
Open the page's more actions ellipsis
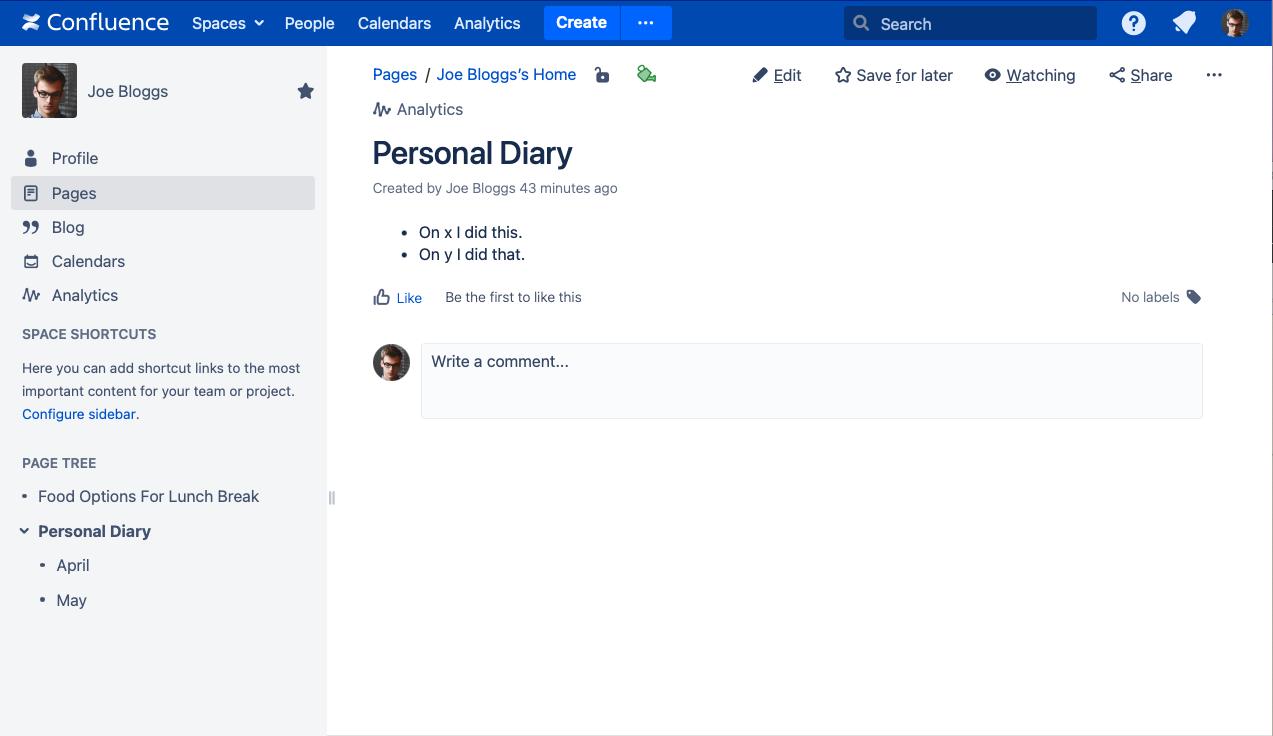[1214, 75]
